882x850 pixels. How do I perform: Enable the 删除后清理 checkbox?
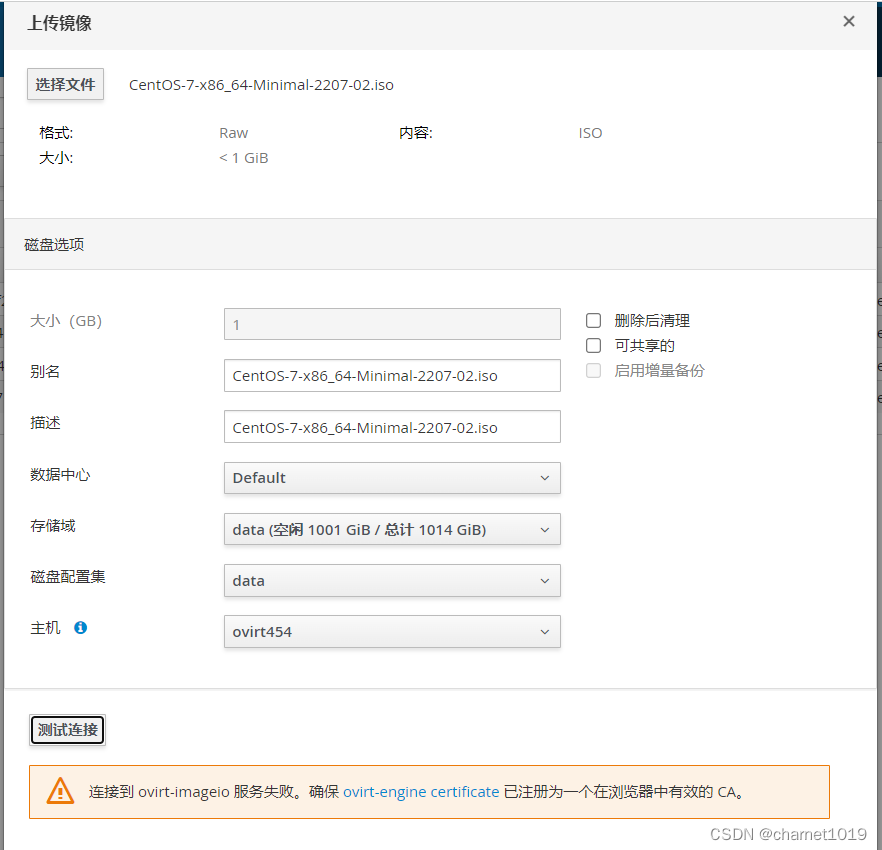click(593, 321)
